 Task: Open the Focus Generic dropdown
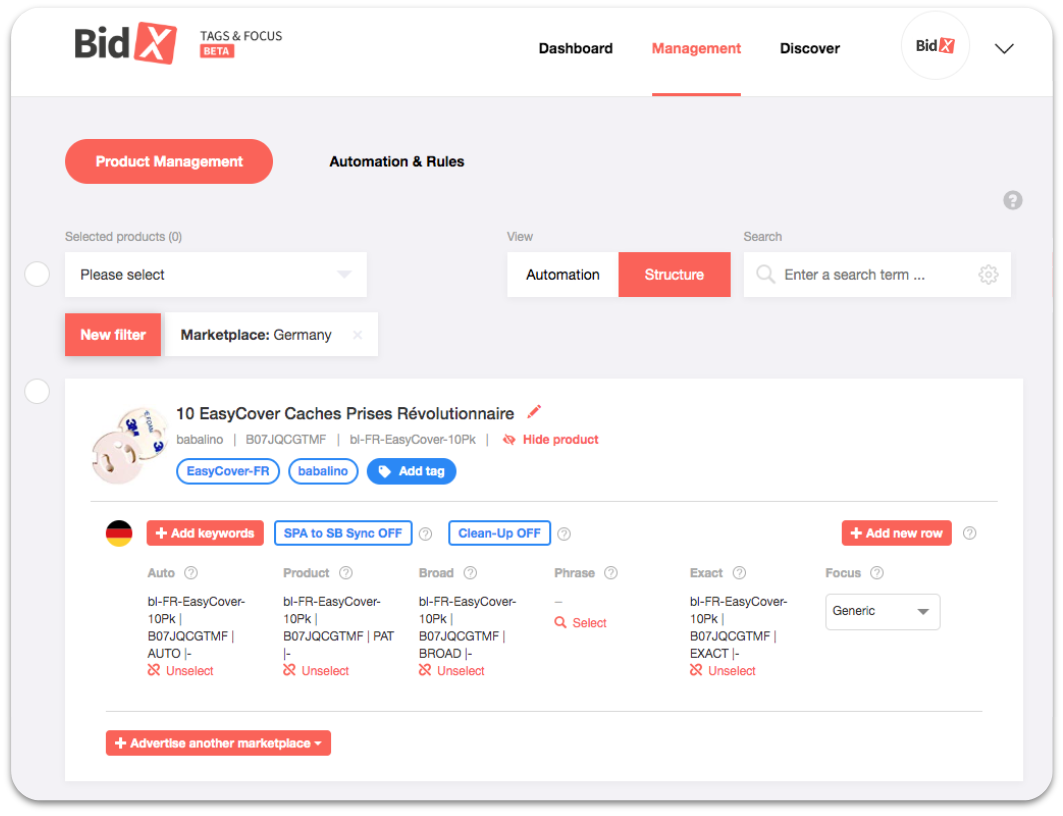pos(882,611)
